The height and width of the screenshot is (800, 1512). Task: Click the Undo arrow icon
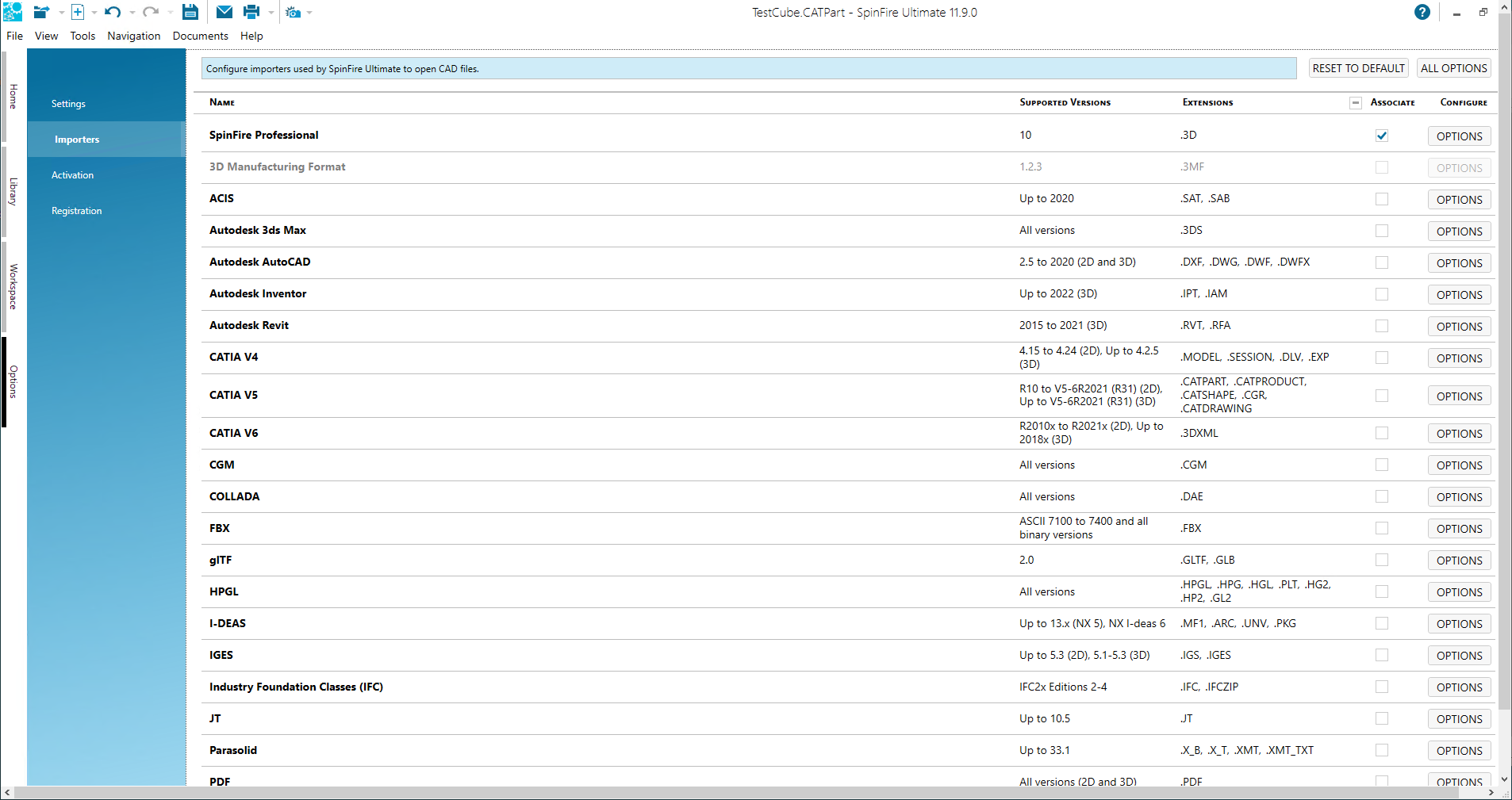coord(113,12)
